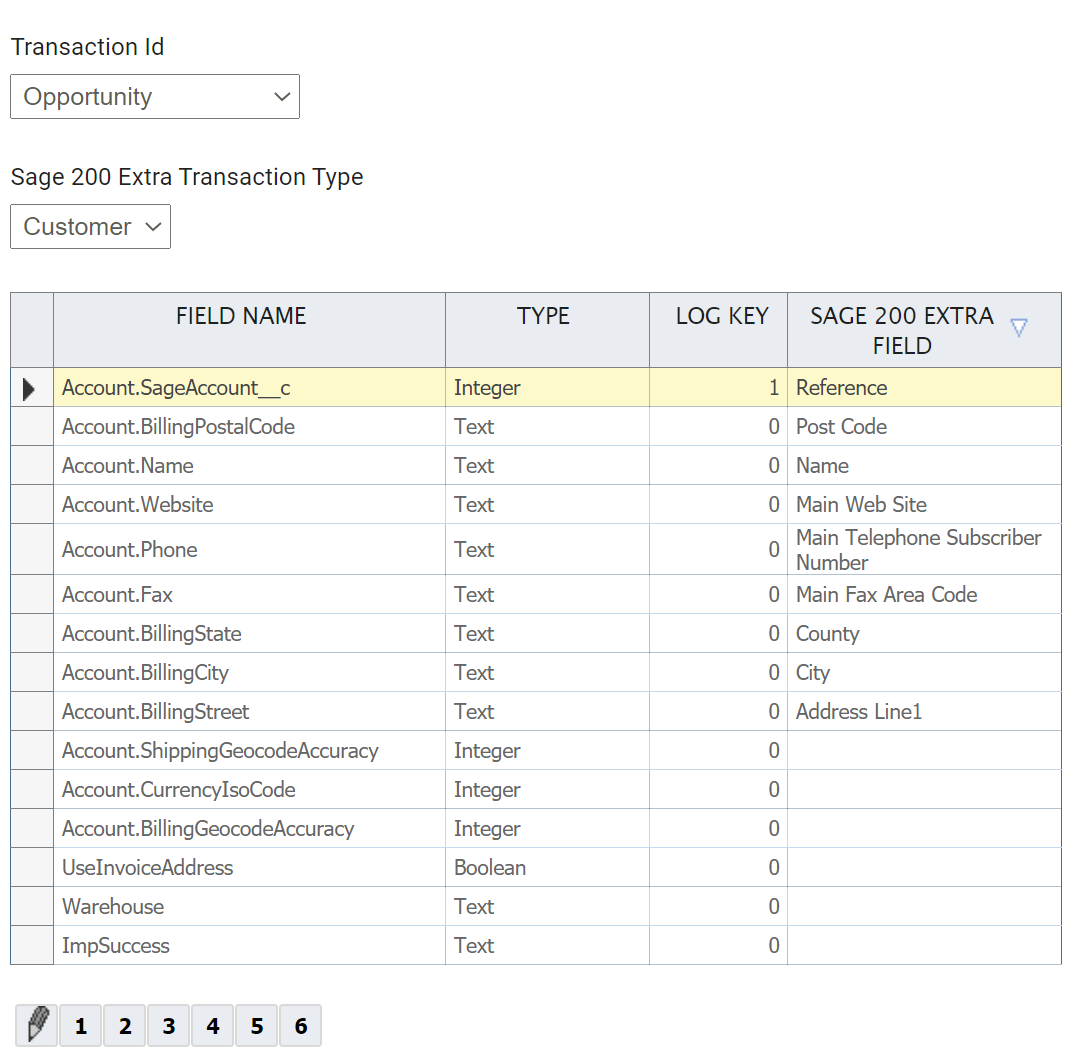Click the empty Sage field for Warehouse

pos(923,907)
